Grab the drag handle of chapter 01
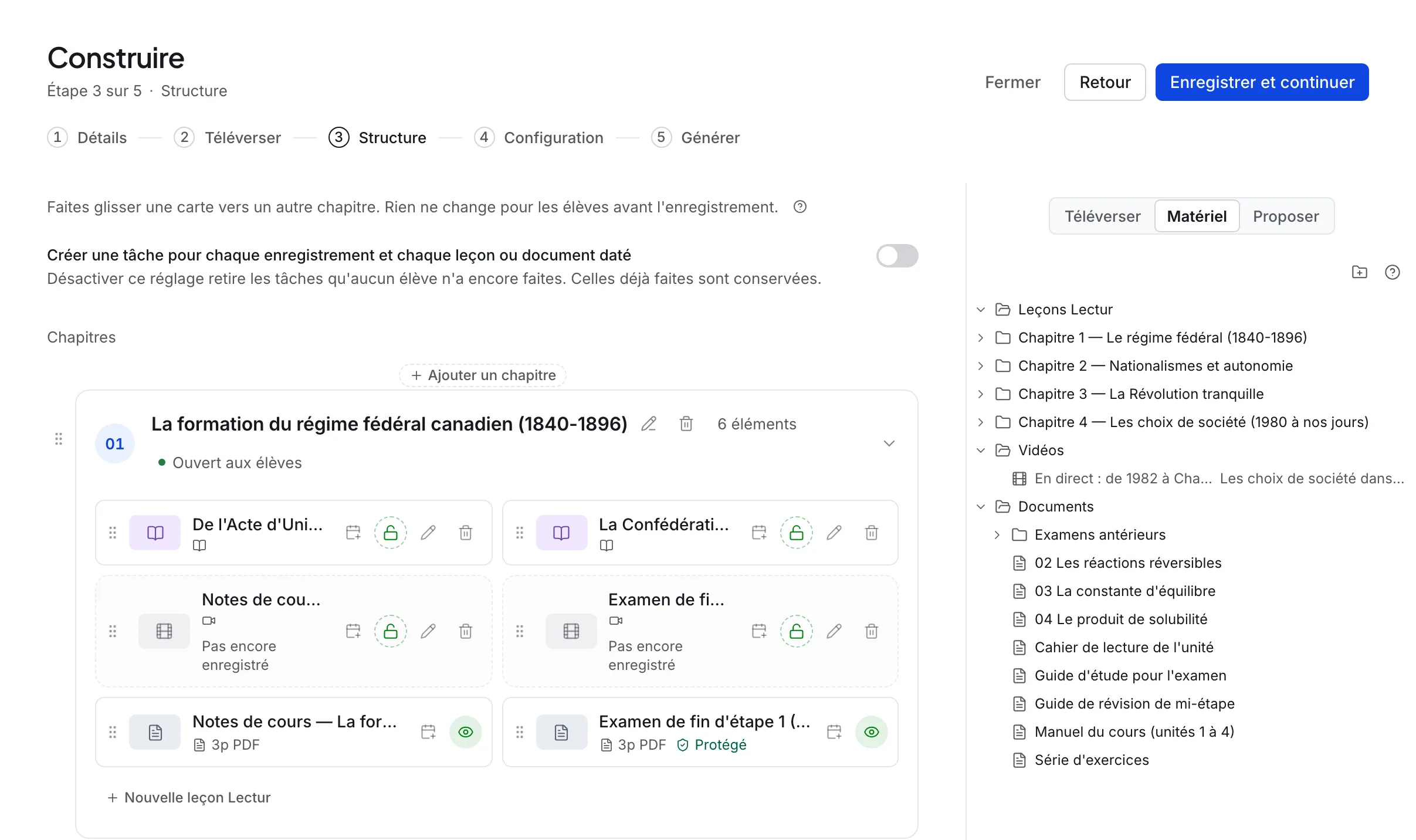The height and width of the screenshot is (840, 1416). coord(59,439)
